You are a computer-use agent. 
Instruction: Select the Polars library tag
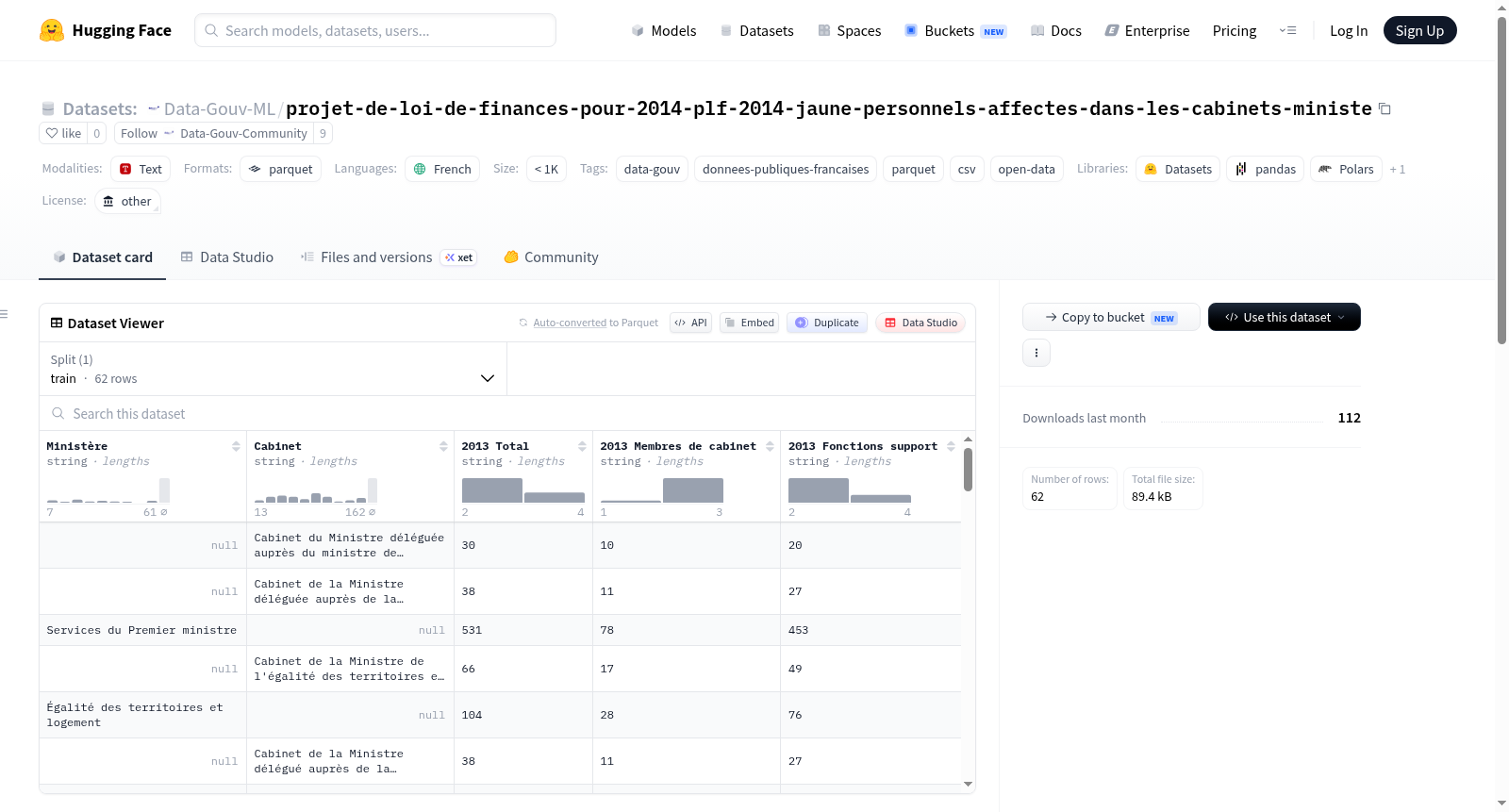[x=1346, y=169]
